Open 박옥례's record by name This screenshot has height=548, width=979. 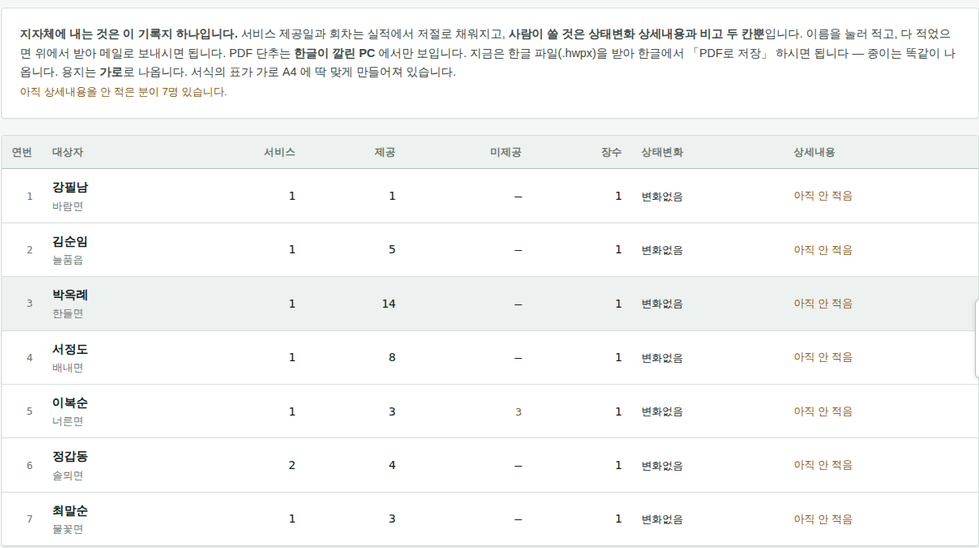point(70,295)
